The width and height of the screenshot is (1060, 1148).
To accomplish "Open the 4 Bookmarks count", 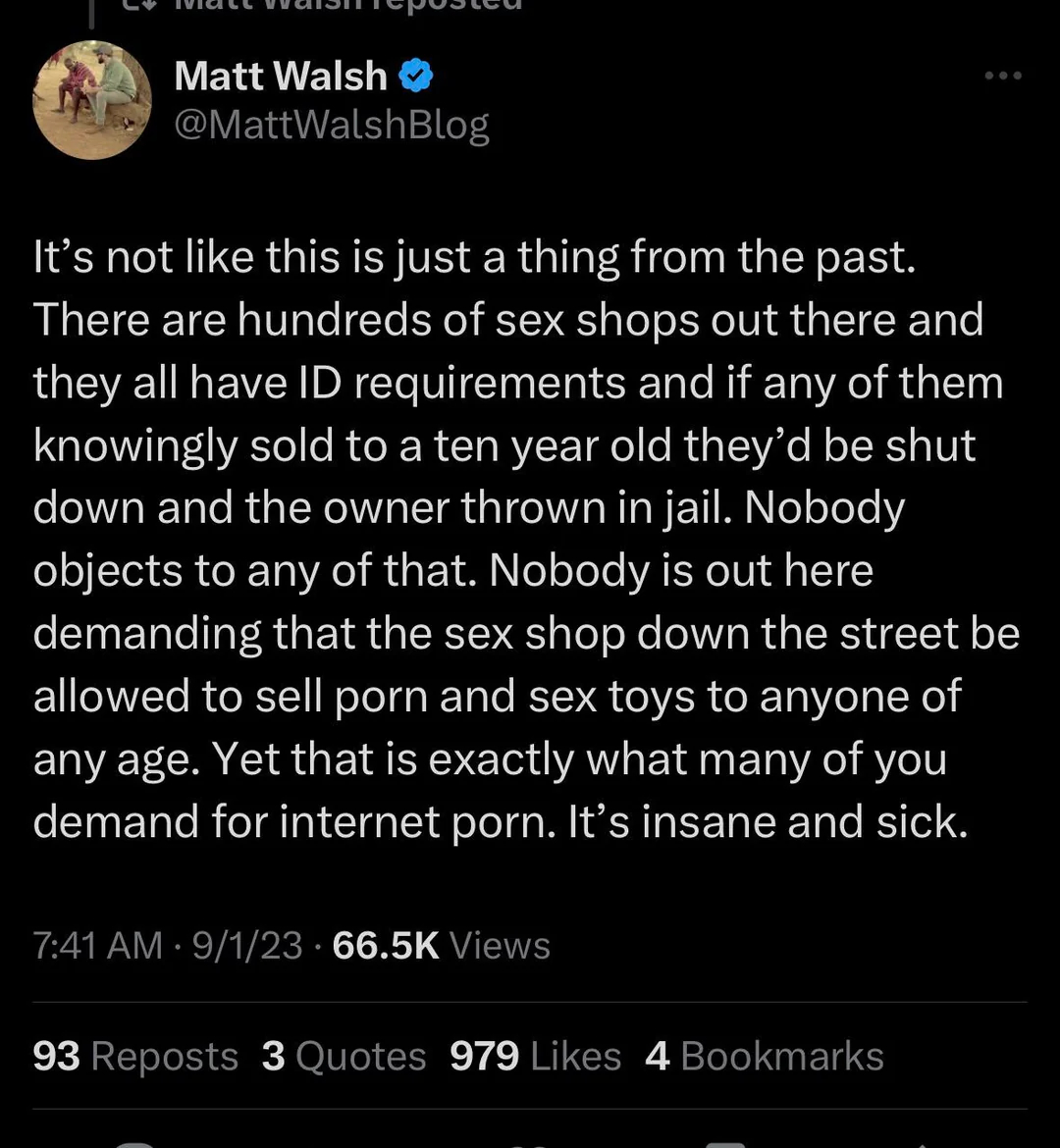I will tap(764, 1056).
